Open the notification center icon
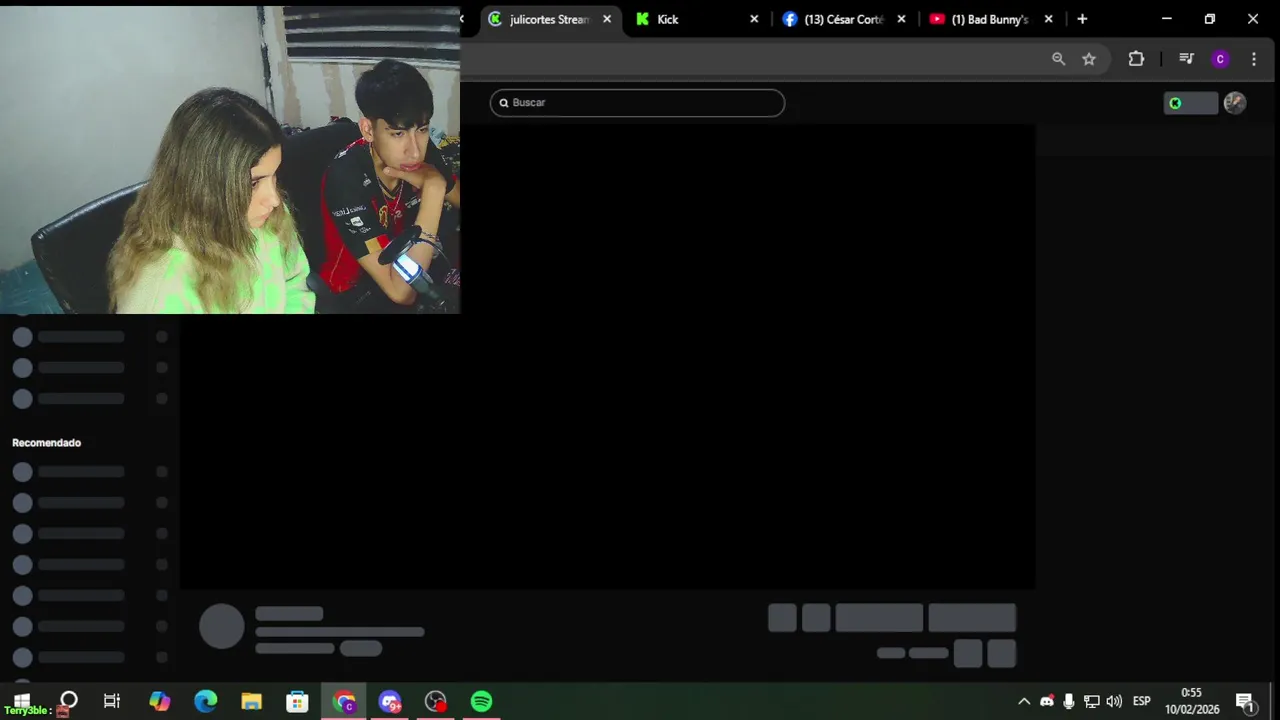Screen dimensions: 1280x720 coord(1245,701)
